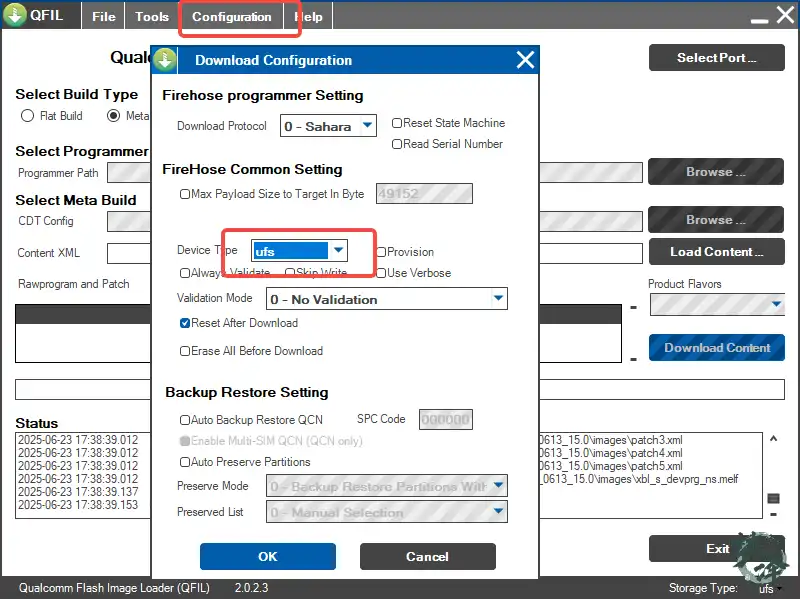
Task: Click the SPC Code input field
Action: pos(445,419)
